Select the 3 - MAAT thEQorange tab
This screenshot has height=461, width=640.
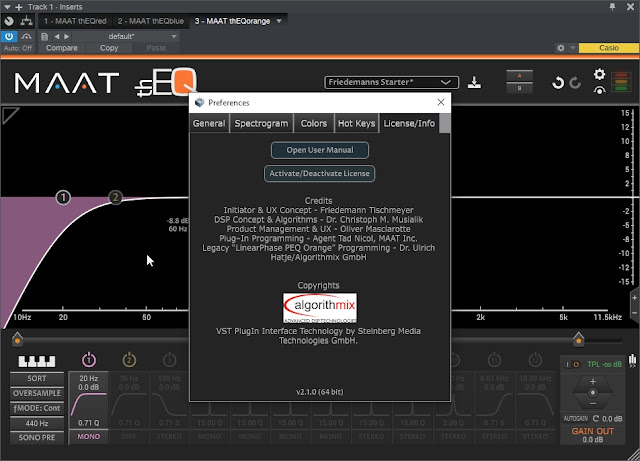[x=232, y=21]
